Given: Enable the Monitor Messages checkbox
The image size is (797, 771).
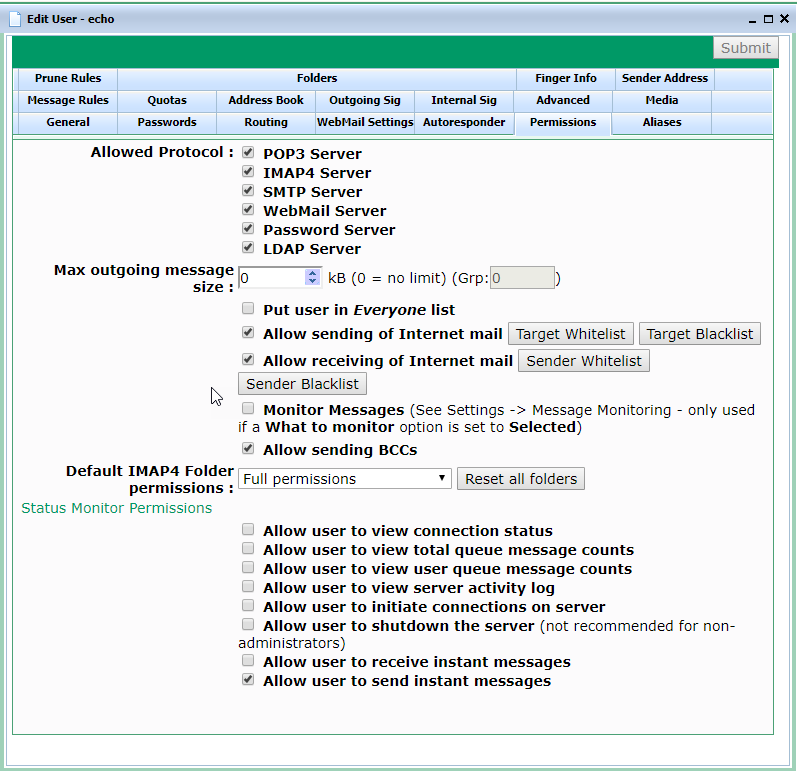Looking at the screenshot, I should point(248,408).
